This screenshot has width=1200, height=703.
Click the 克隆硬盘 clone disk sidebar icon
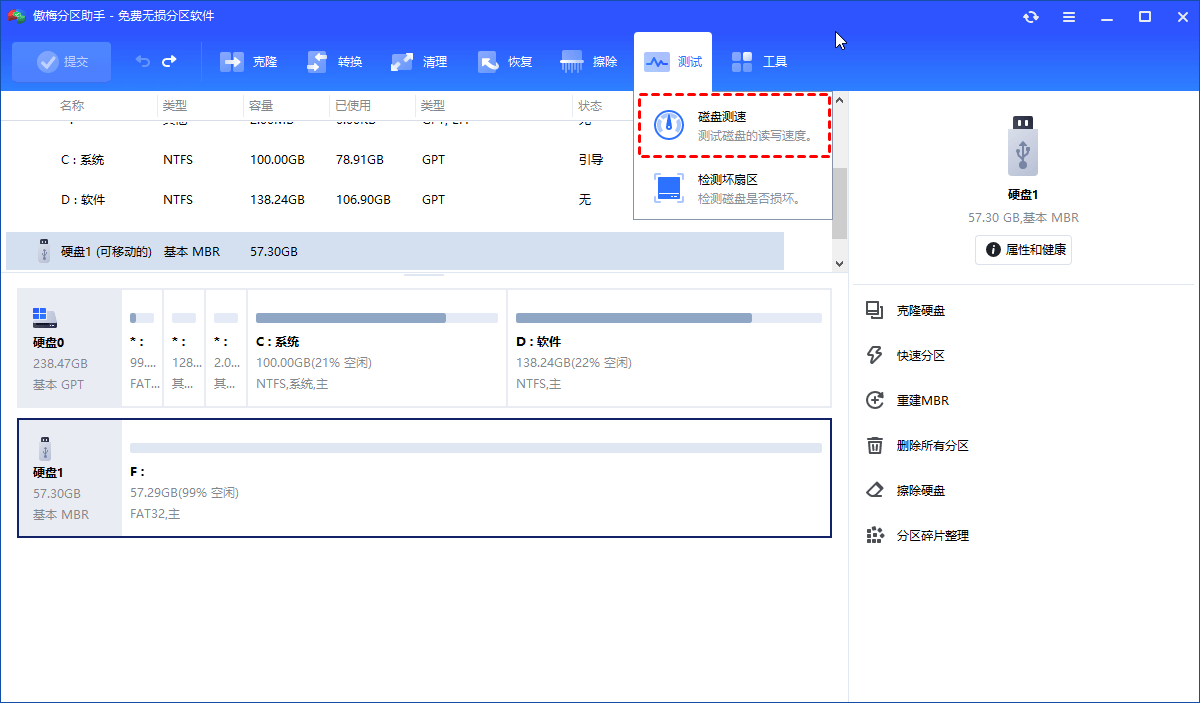point(877,310)
